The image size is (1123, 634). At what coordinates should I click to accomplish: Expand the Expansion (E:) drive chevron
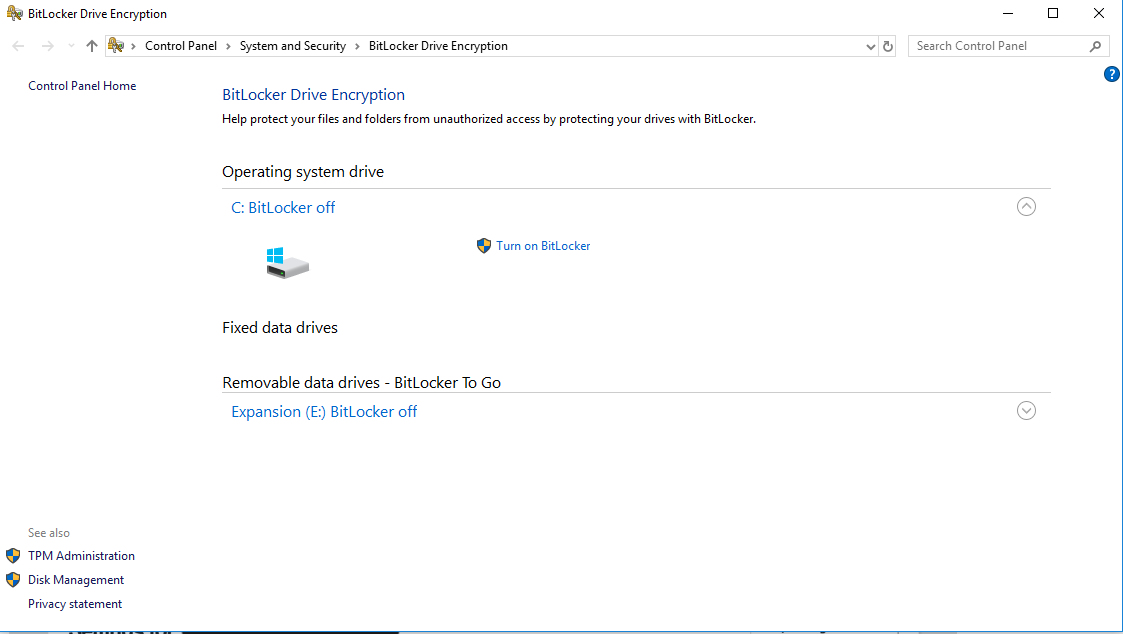click(1026, 410)
